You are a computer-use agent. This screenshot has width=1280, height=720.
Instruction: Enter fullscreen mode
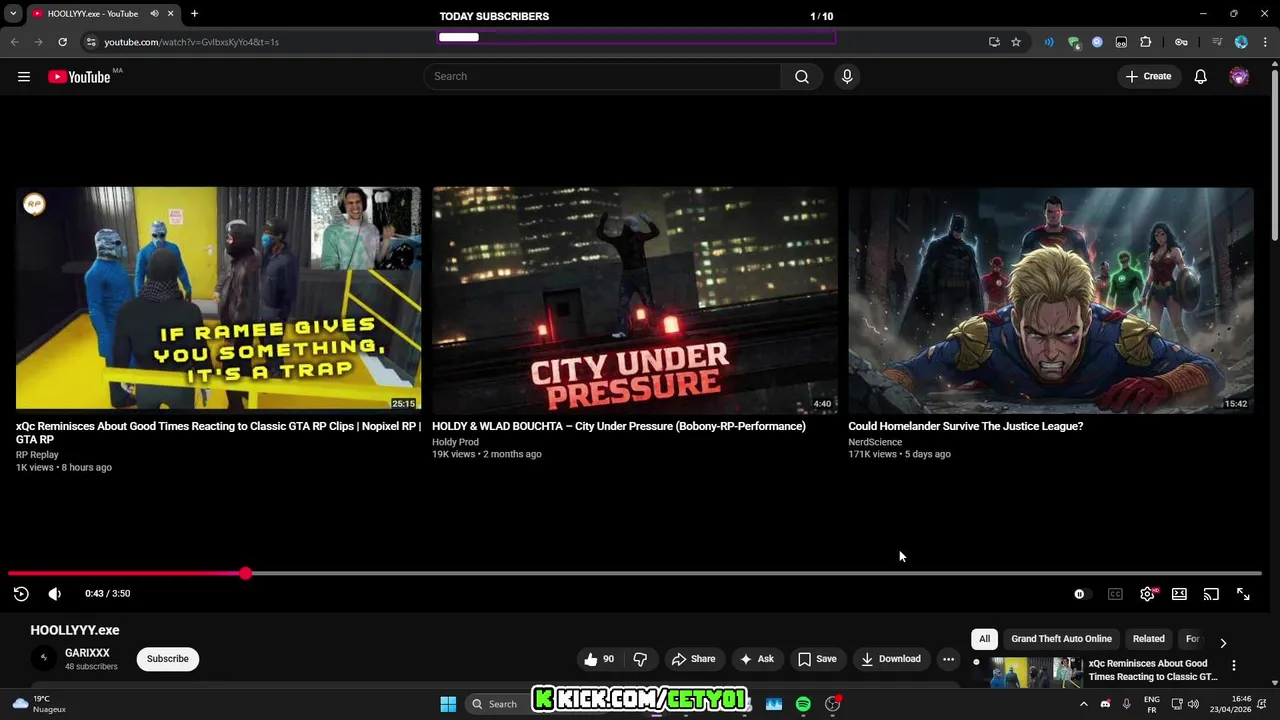coord(1243,594)
